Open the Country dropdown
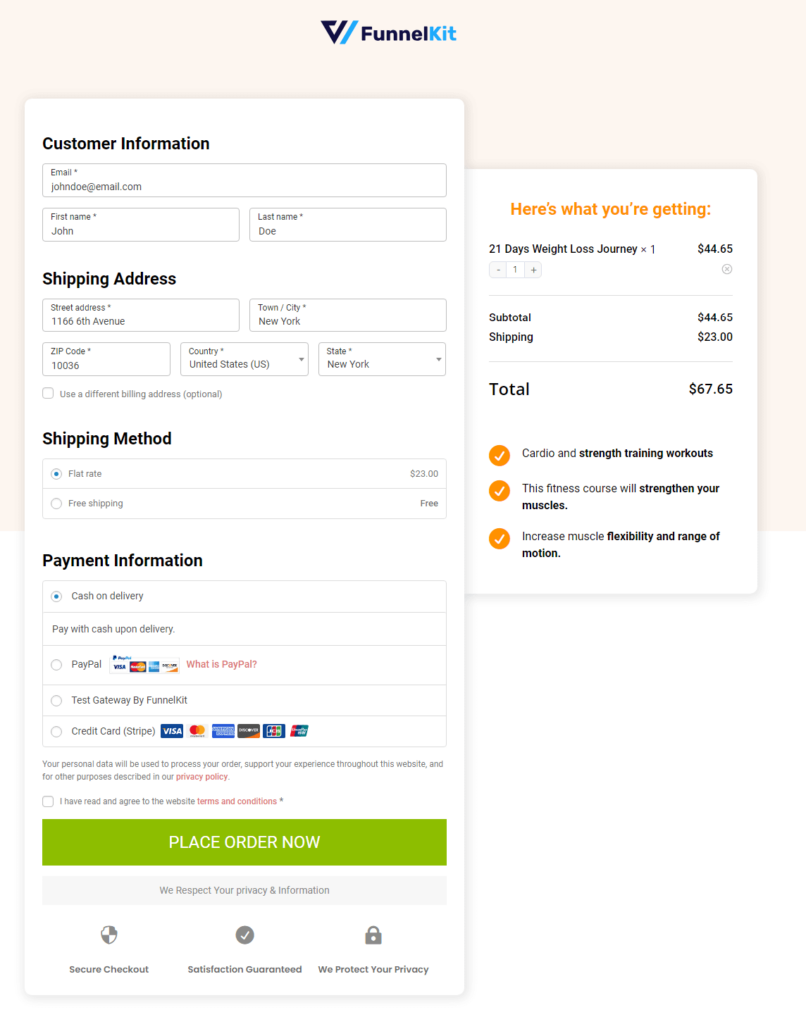Screen dimensions: 806x1024 click(x=244, y=359)
